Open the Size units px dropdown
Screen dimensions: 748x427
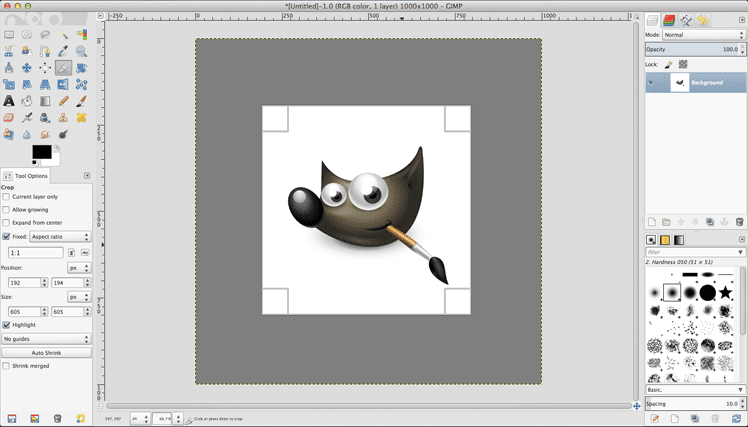tap(79, 297)
